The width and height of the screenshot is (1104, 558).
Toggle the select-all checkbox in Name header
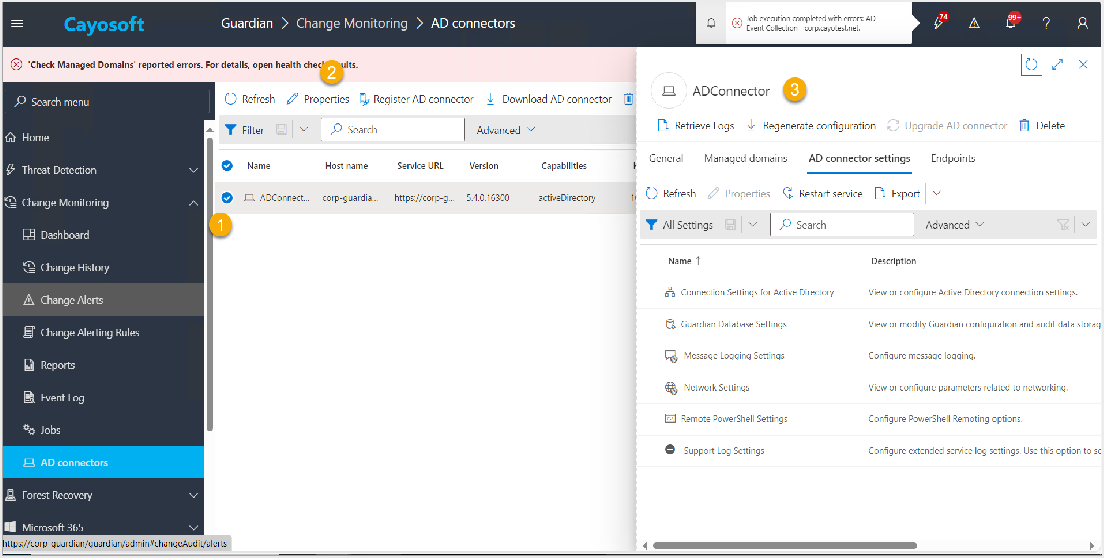(x=227, y=165)
